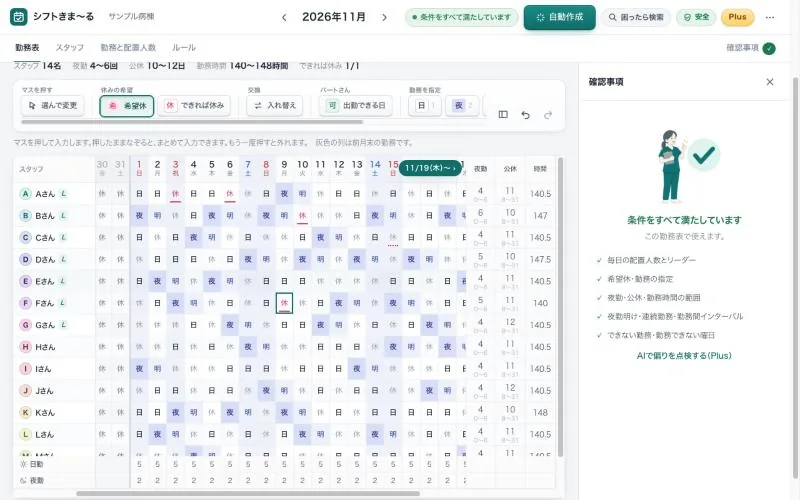The height and width of the screenshot is (500, 800).
Task: Open the AIで偏りを点検する(Plus) link
Action: coord(684,356)
